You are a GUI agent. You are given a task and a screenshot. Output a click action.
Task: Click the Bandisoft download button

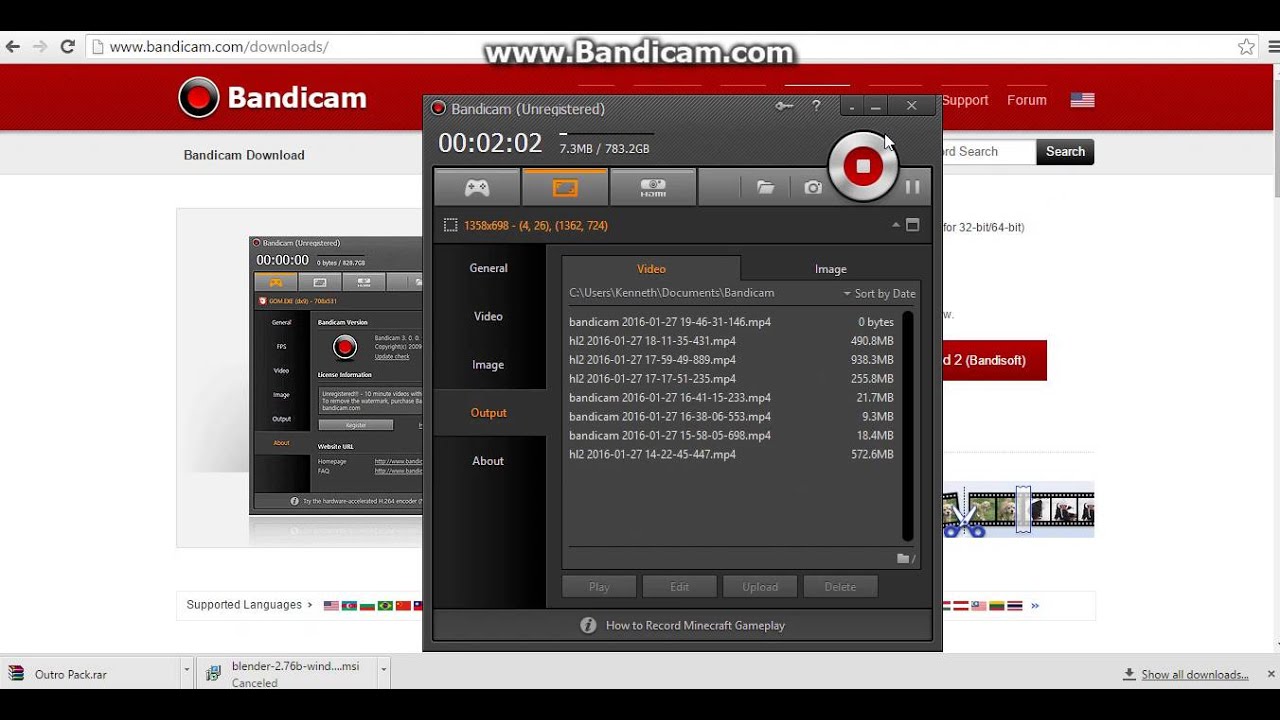pos(994,360)
